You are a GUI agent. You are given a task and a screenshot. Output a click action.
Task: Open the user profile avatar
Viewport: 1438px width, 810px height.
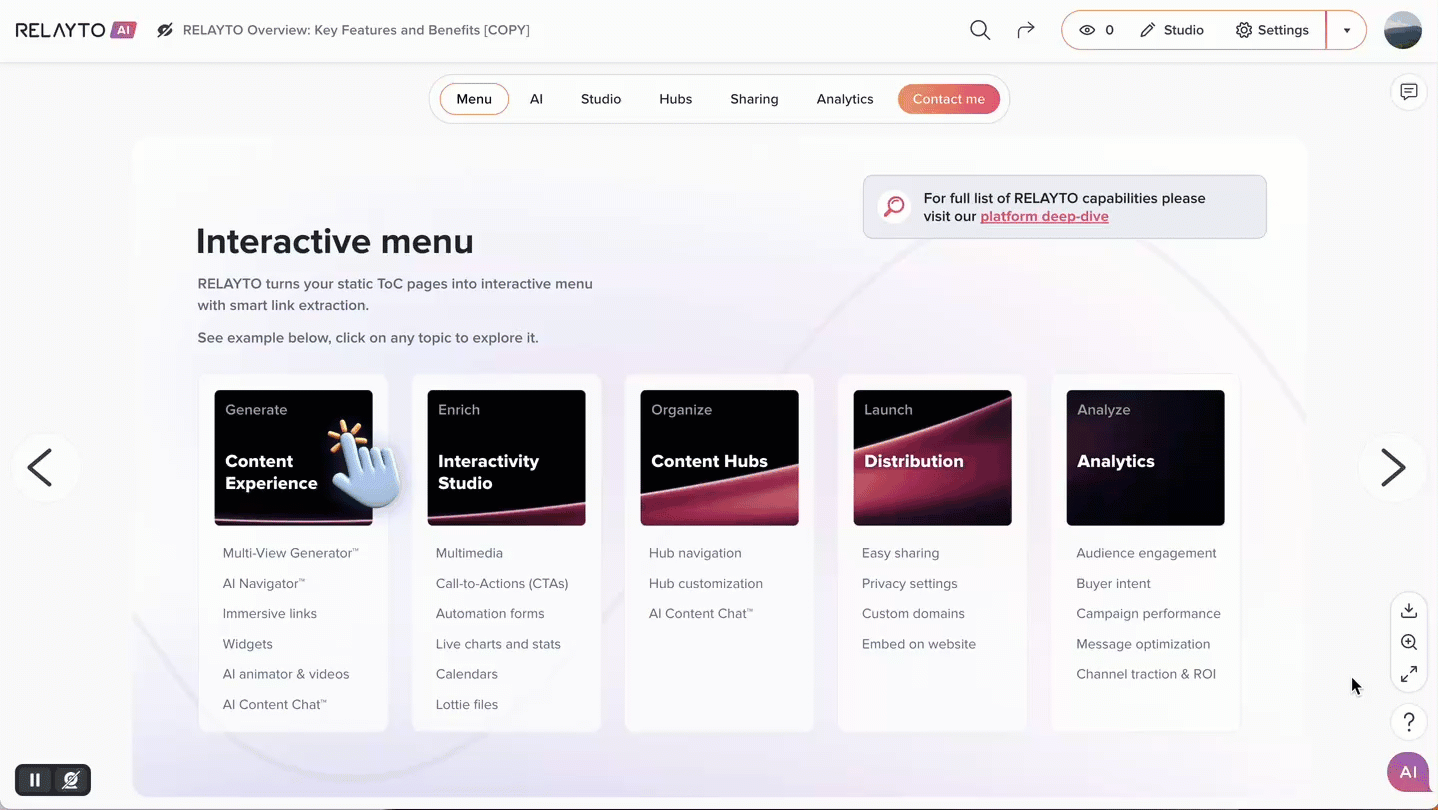[1402, 30]
